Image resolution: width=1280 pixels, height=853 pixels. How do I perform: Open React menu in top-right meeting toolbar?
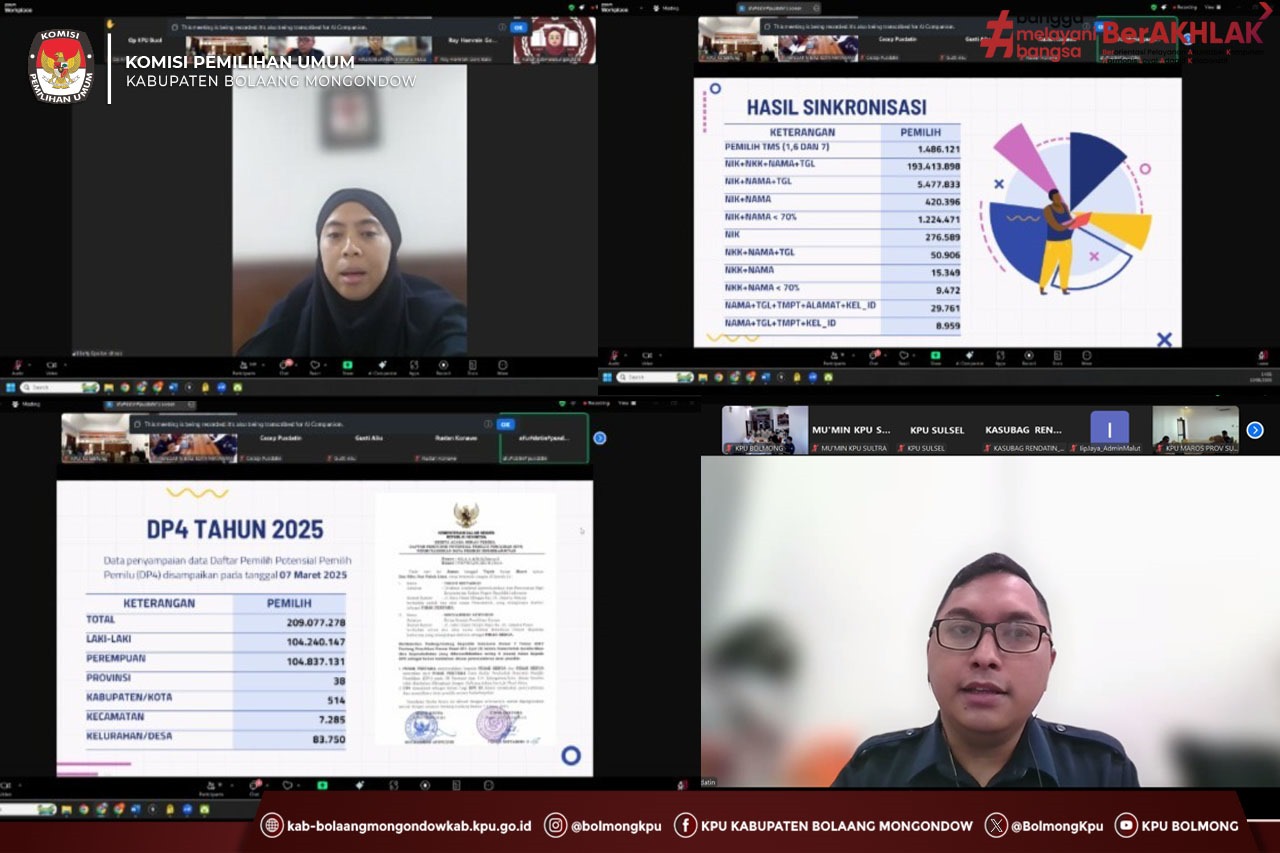coord(905,357)
